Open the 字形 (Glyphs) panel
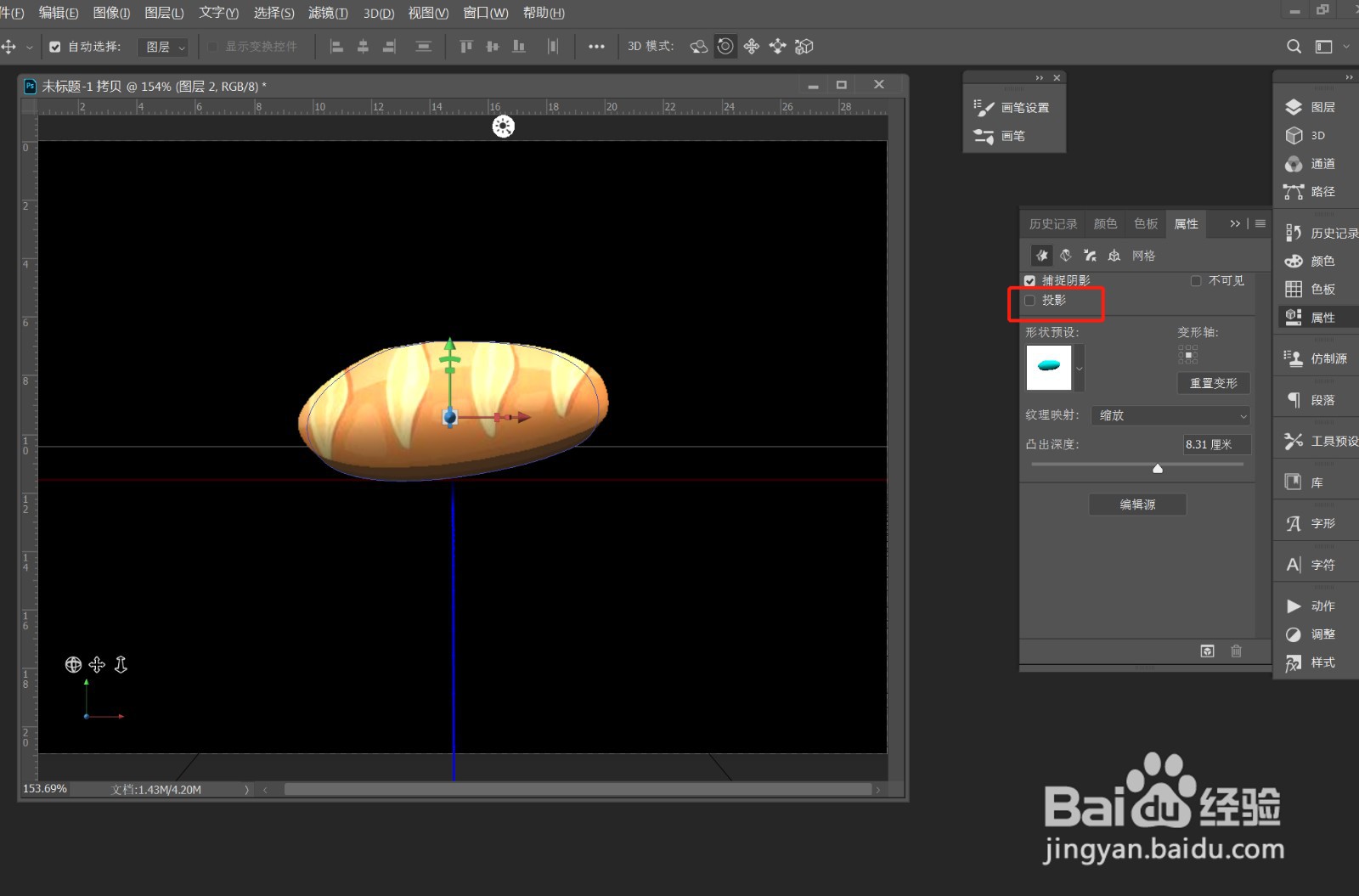 click(1294, 523)
